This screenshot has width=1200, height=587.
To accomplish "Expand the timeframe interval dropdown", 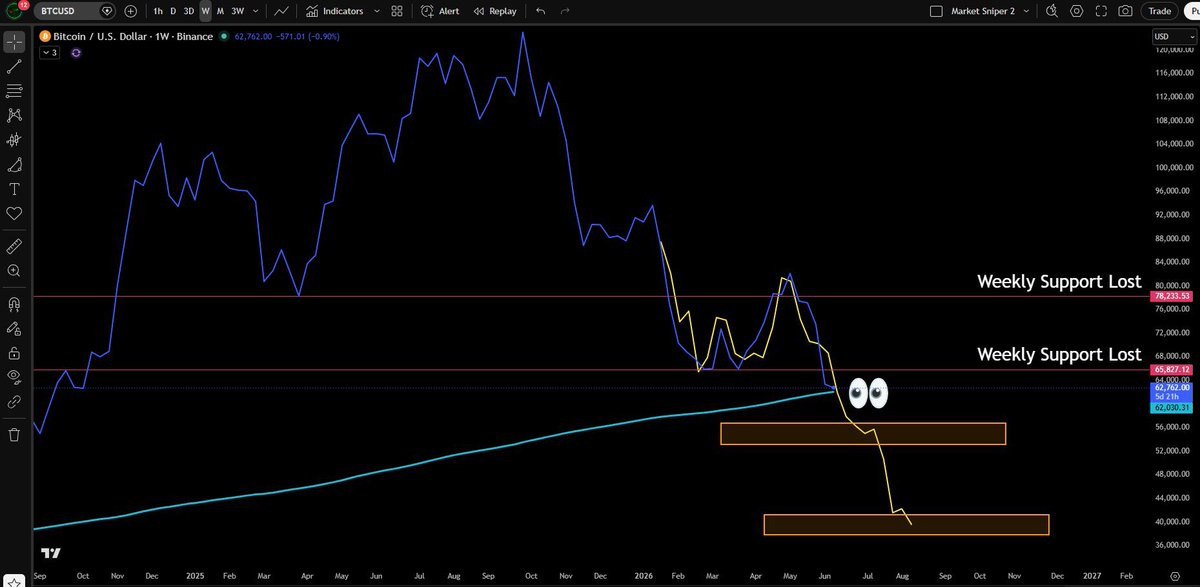I will click(x=257, y=11).
